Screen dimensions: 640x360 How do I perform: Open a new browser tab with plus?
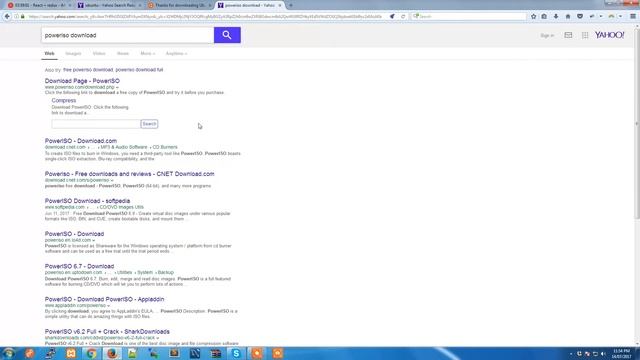point(291,5)
